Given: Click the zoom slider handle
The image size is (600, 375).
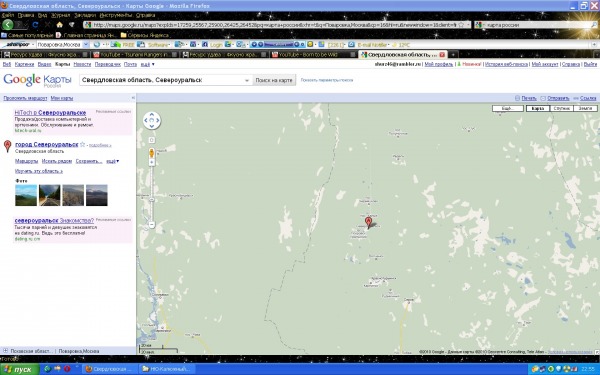Looking at the screenshot, I should click(x=152, y=200).
